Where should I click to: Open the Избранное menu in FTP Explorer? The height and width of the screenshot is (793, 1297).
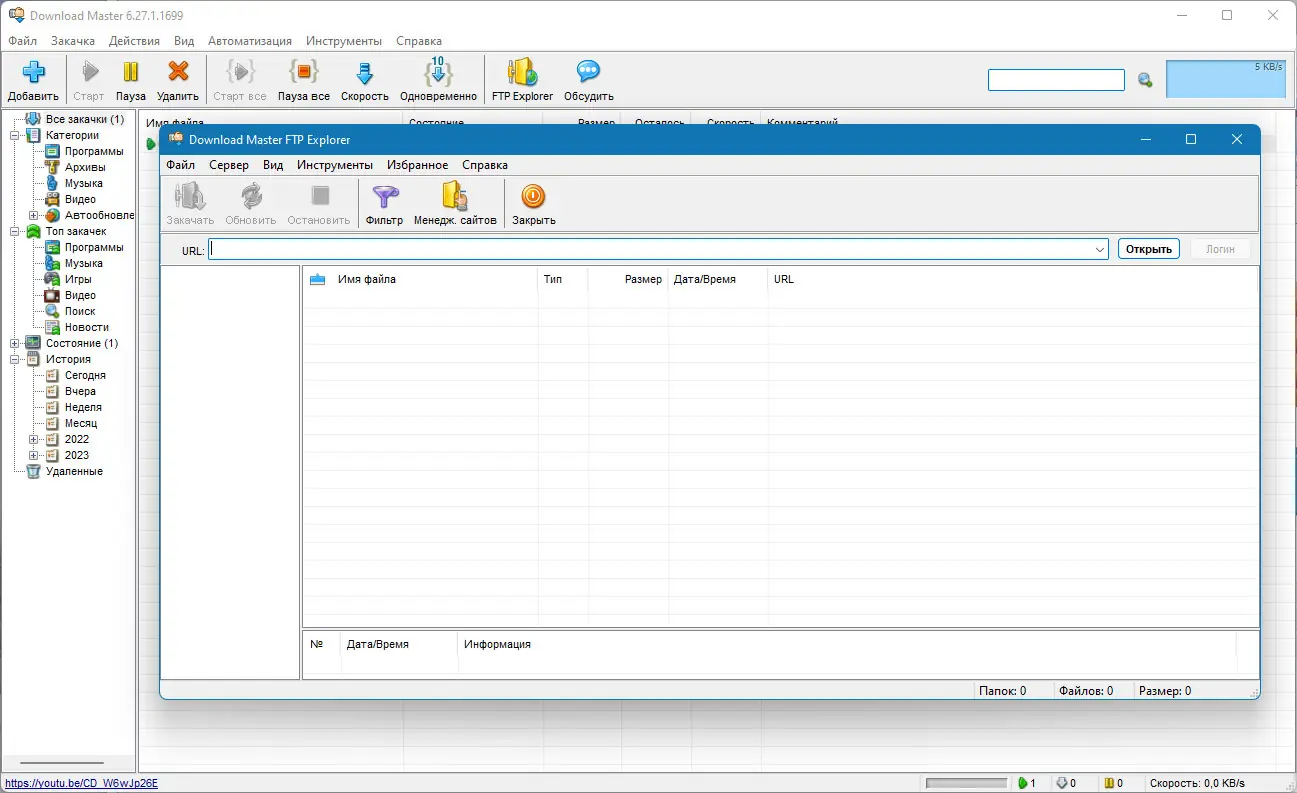tap(417, 165)
